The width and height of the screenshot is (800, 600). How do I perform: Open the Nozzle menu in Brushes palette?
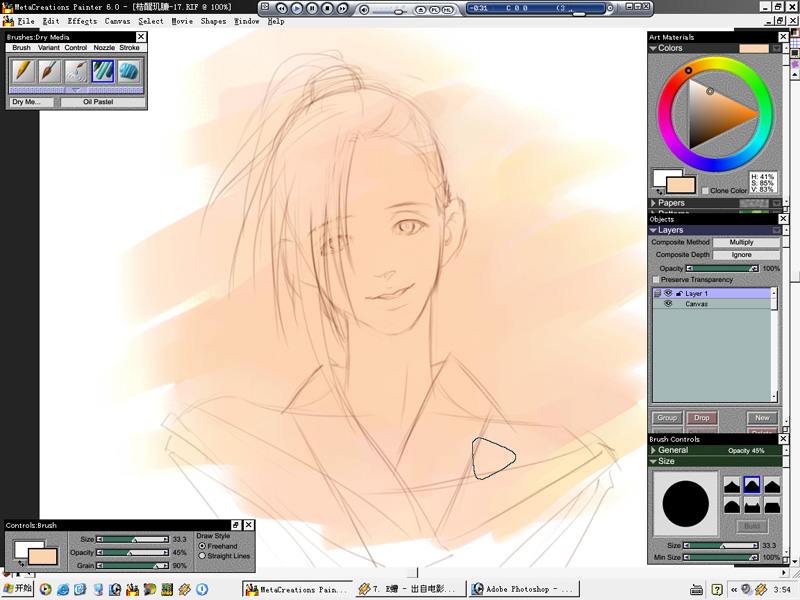click(104, 47)
